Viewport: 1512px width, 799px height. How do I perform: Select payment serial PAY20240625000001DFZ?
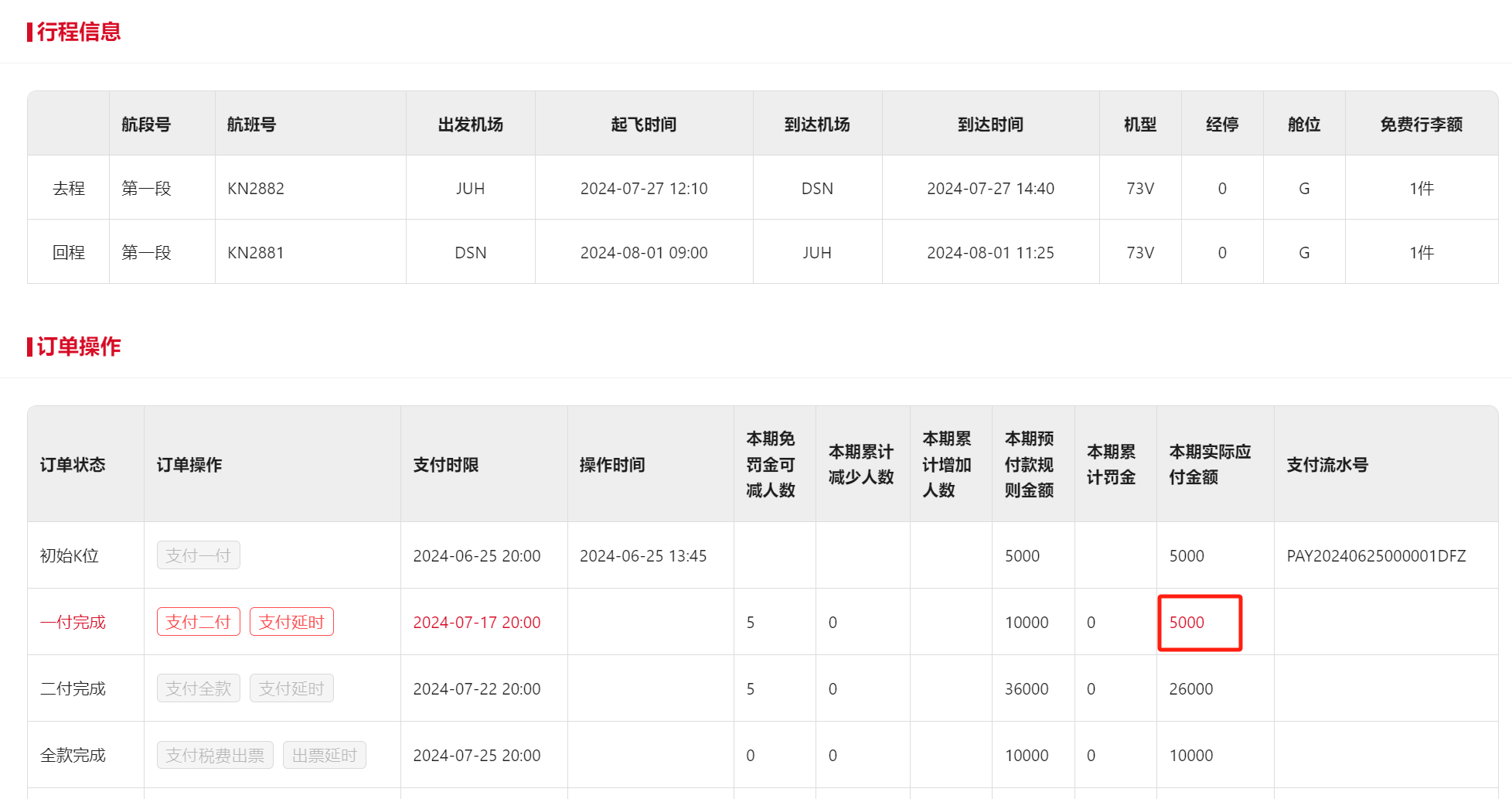[1376, 556]
